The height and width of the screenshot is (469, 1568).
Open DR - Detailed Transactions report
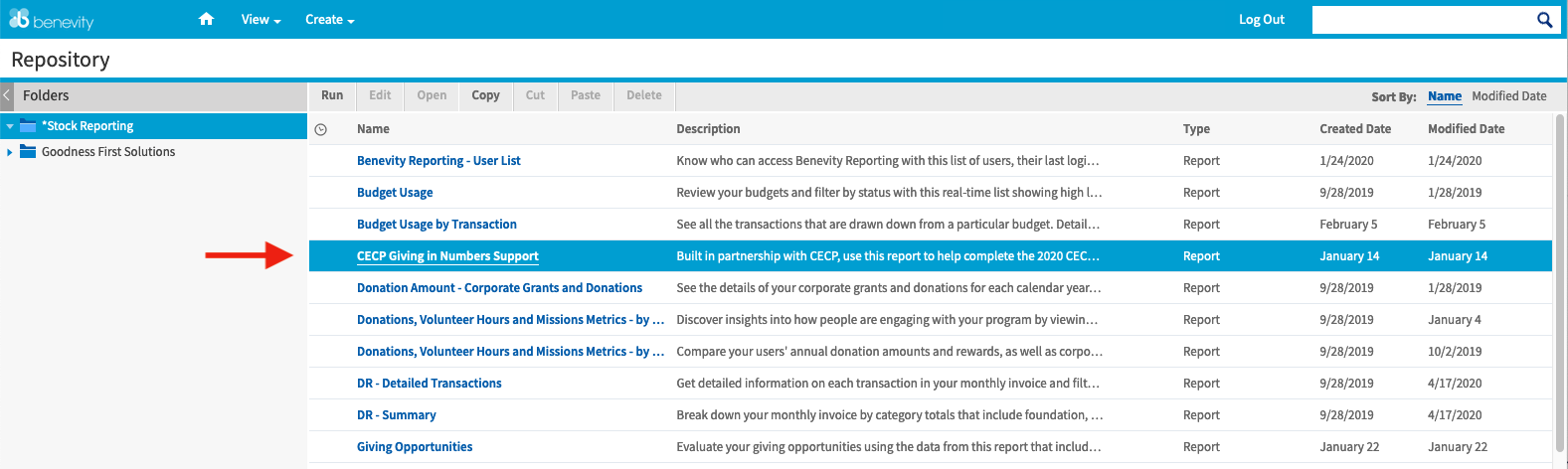pos(430,384)
